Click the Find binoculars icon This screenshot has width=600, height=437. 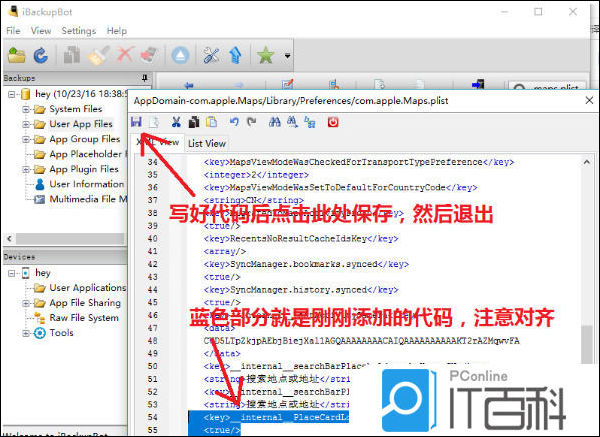(x=275, y=122)
